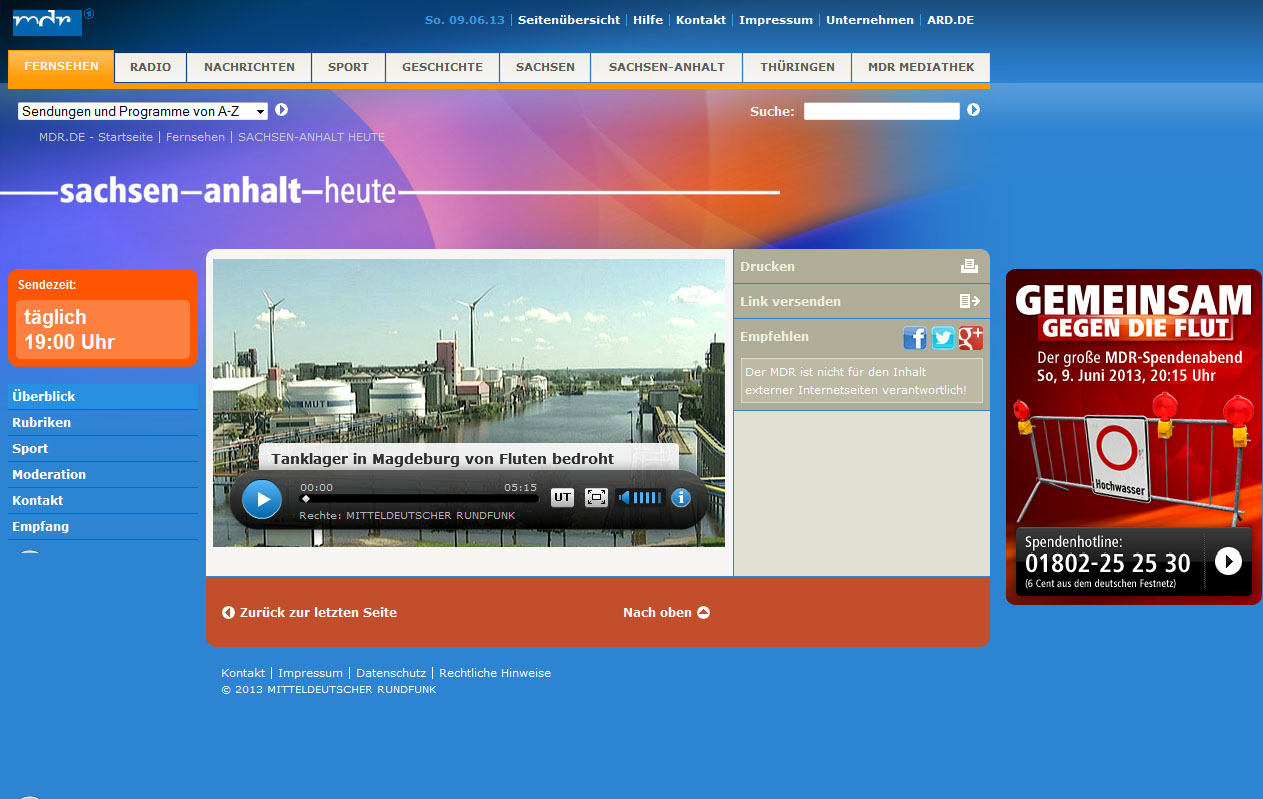Open footer Rechtliche Hinweise link
This screenshot has width=1263, height=799.
(495, 673)
